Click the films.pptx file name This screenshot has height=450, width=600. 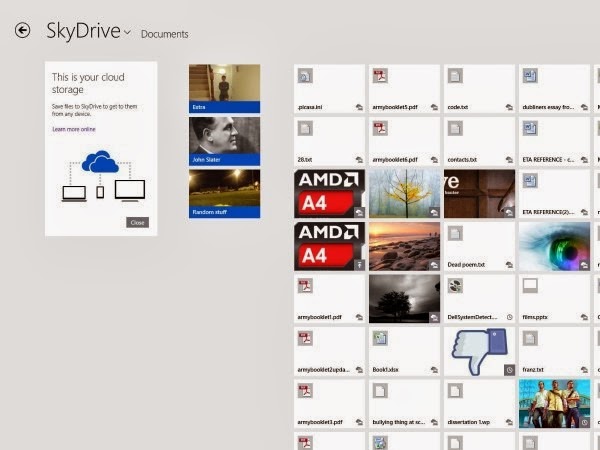point(535,317)
